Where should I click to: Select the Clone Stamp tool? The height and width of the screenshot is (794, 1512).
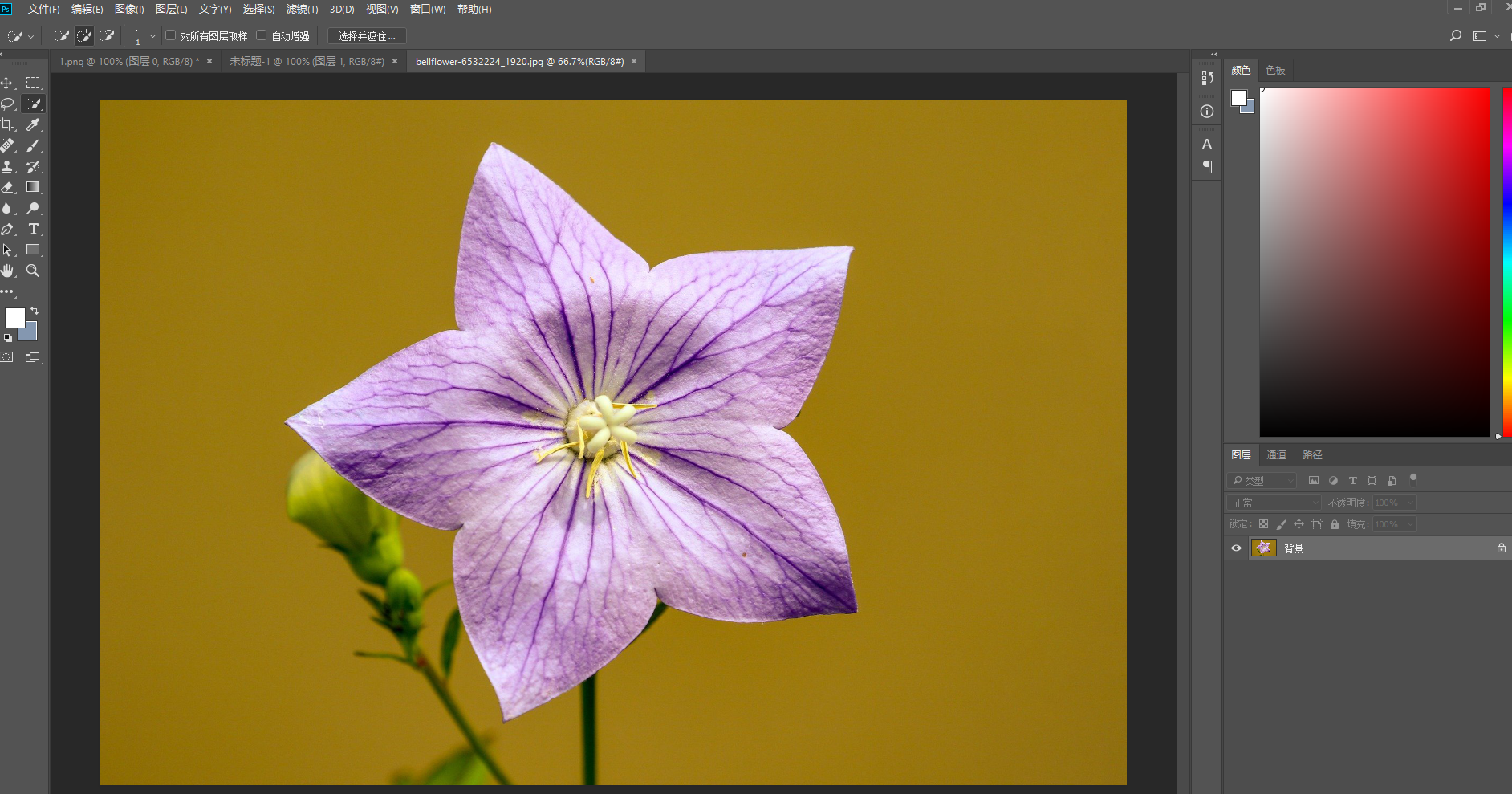click(x=7, y=166)
